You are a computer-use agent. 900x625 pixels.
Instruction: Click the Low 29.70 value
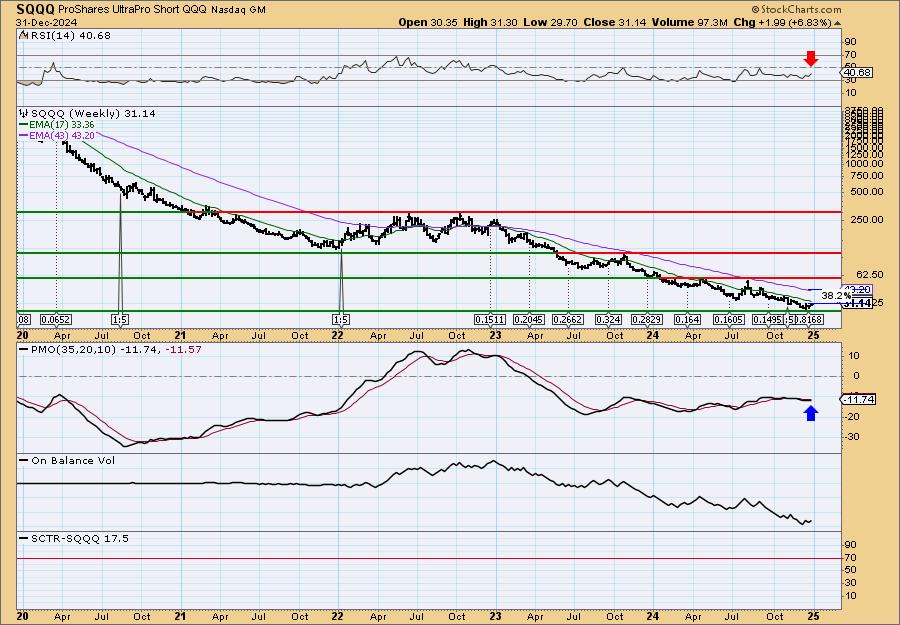[x=550, y=22]
